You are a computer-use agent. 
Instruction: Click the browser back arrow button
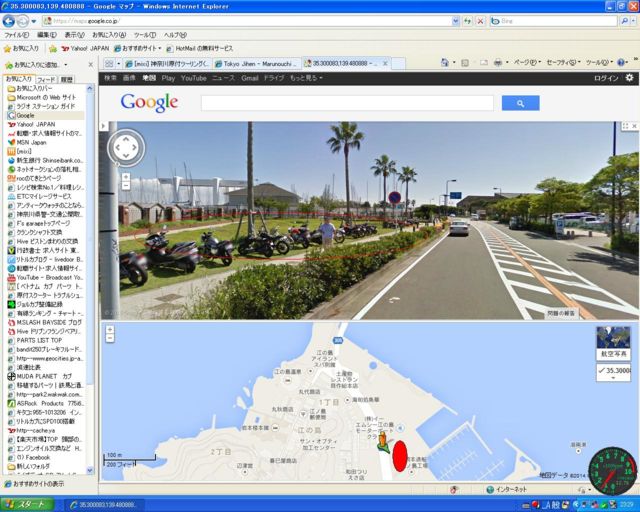click(11, 20)
